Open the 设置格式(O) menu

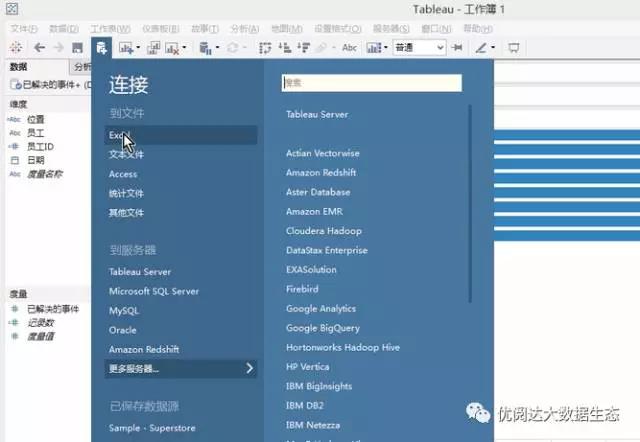[x=338, y=29]
